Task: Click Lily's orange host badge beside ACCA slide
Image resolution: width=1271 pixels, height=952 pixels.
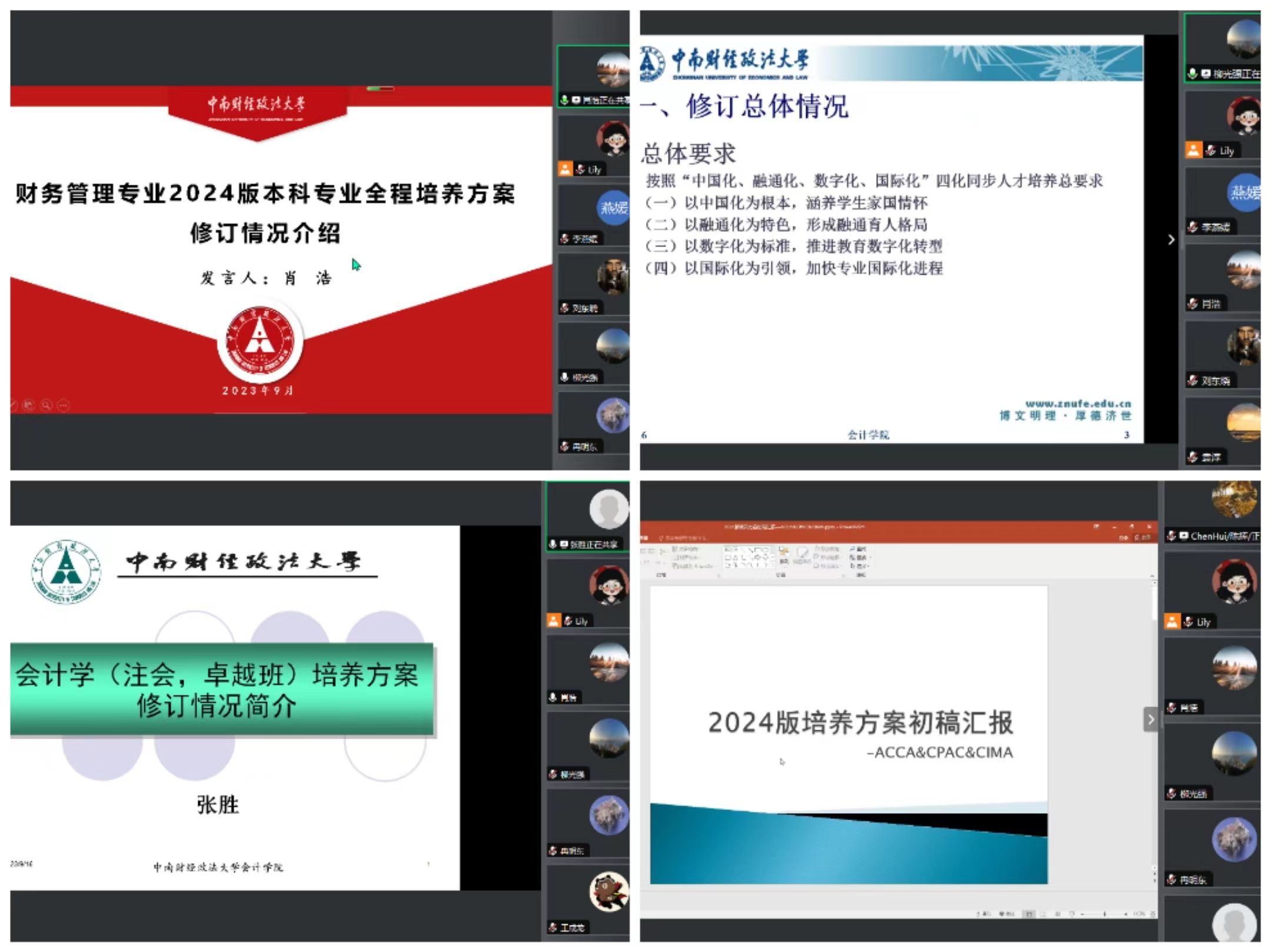Action: [1172, 621]
